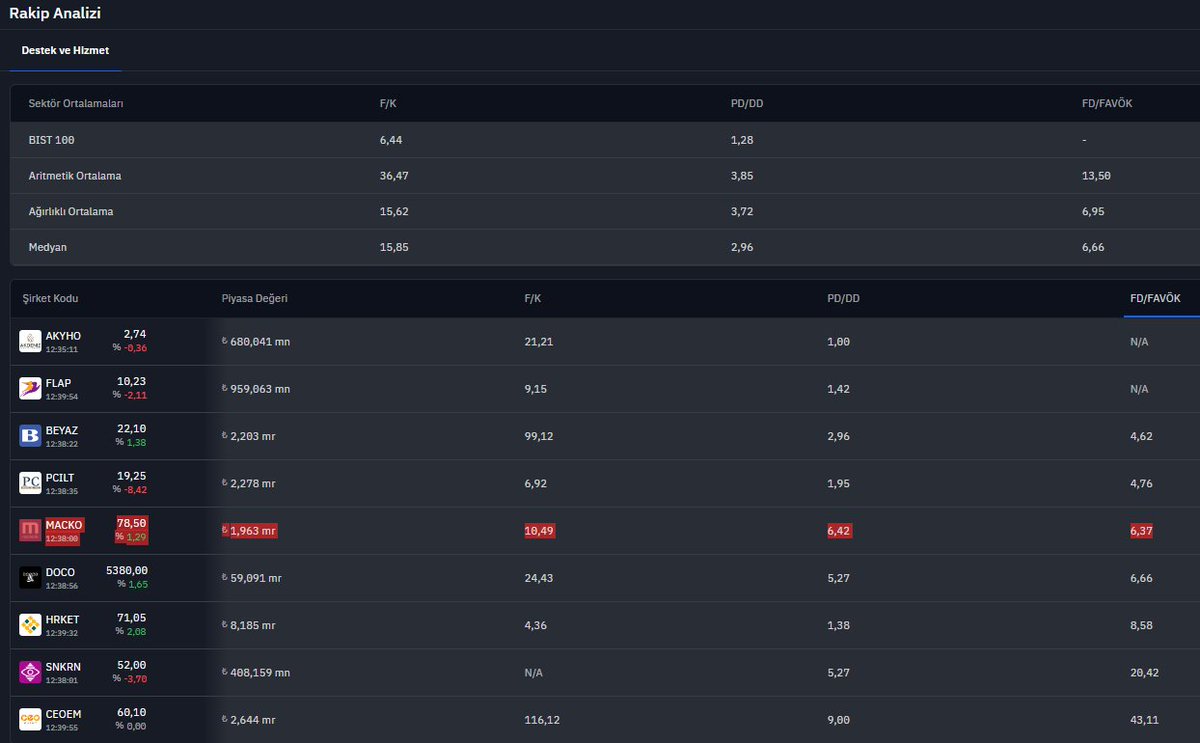Select the BIST 100 row label

(x=52, y=140)
